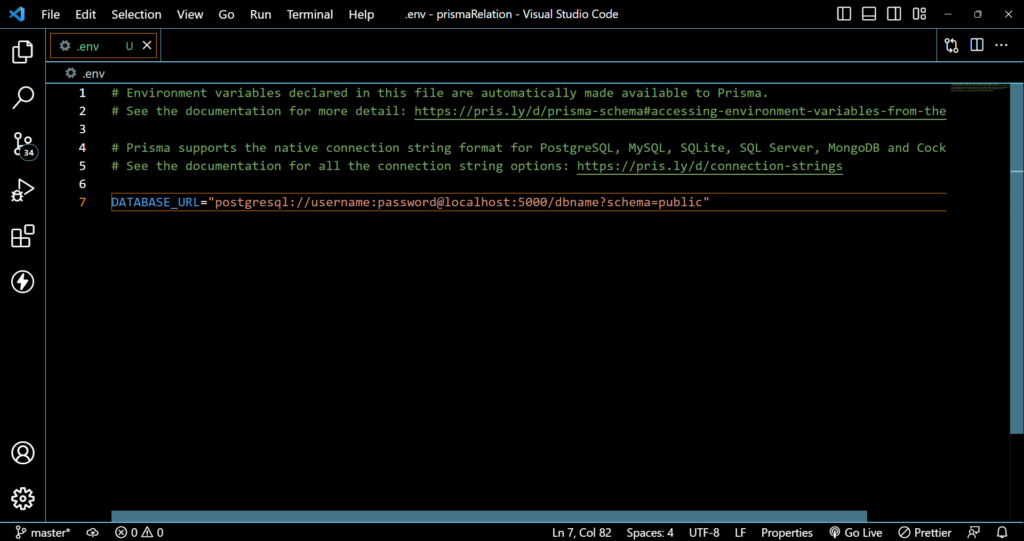Toggle the primary side bar layout

click(x=844, y=14)
